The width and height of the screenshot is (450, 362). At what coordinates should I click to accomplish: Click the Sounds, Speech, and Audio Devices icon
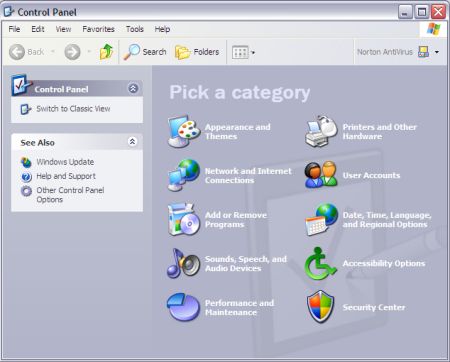click(x=184, y=263)
